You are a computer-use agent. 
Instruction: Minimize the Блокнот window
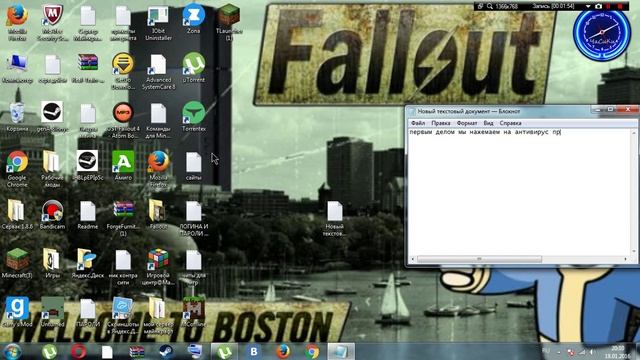[598, 109]
